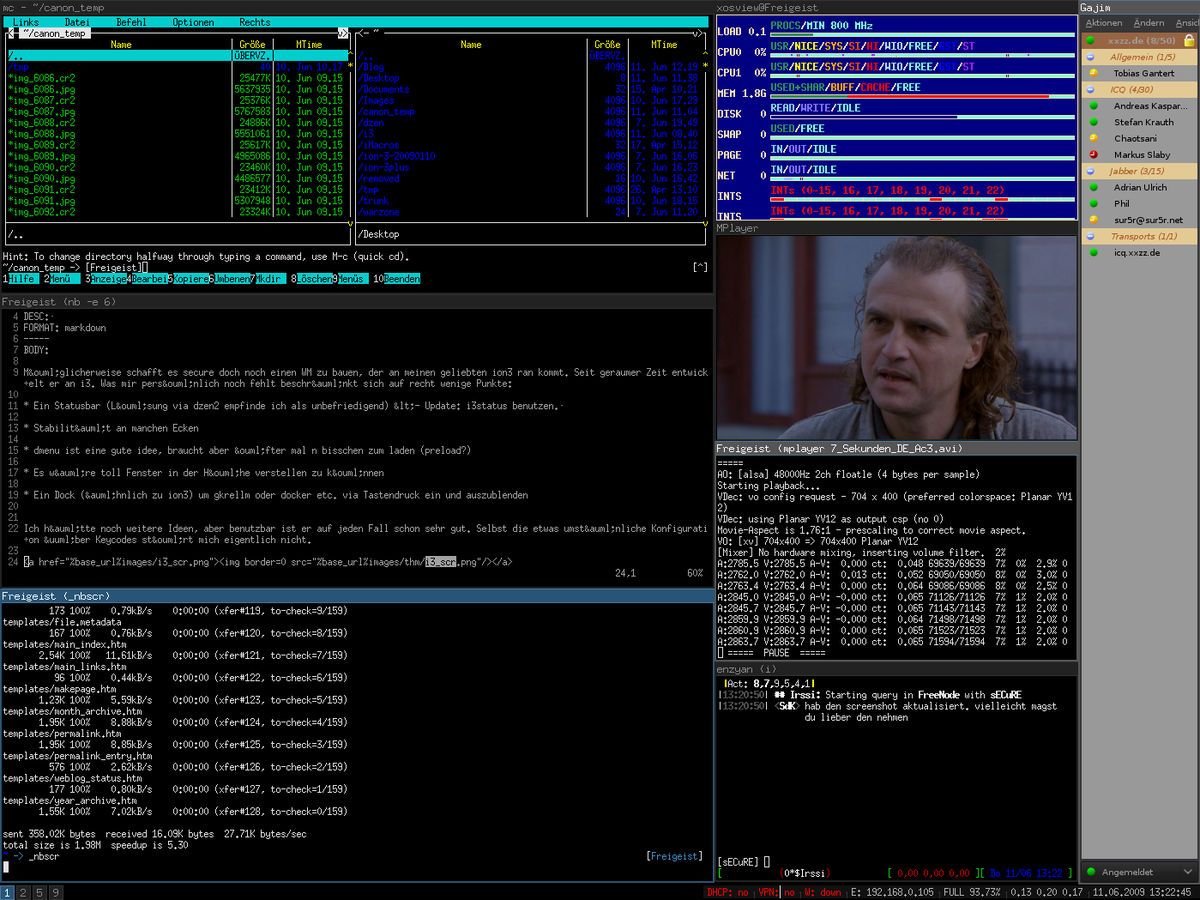The width and height of the screenshot is (1200, 900).
Task: Open the Angemeldet status dropdown in Gajim
Action: 1139,871
